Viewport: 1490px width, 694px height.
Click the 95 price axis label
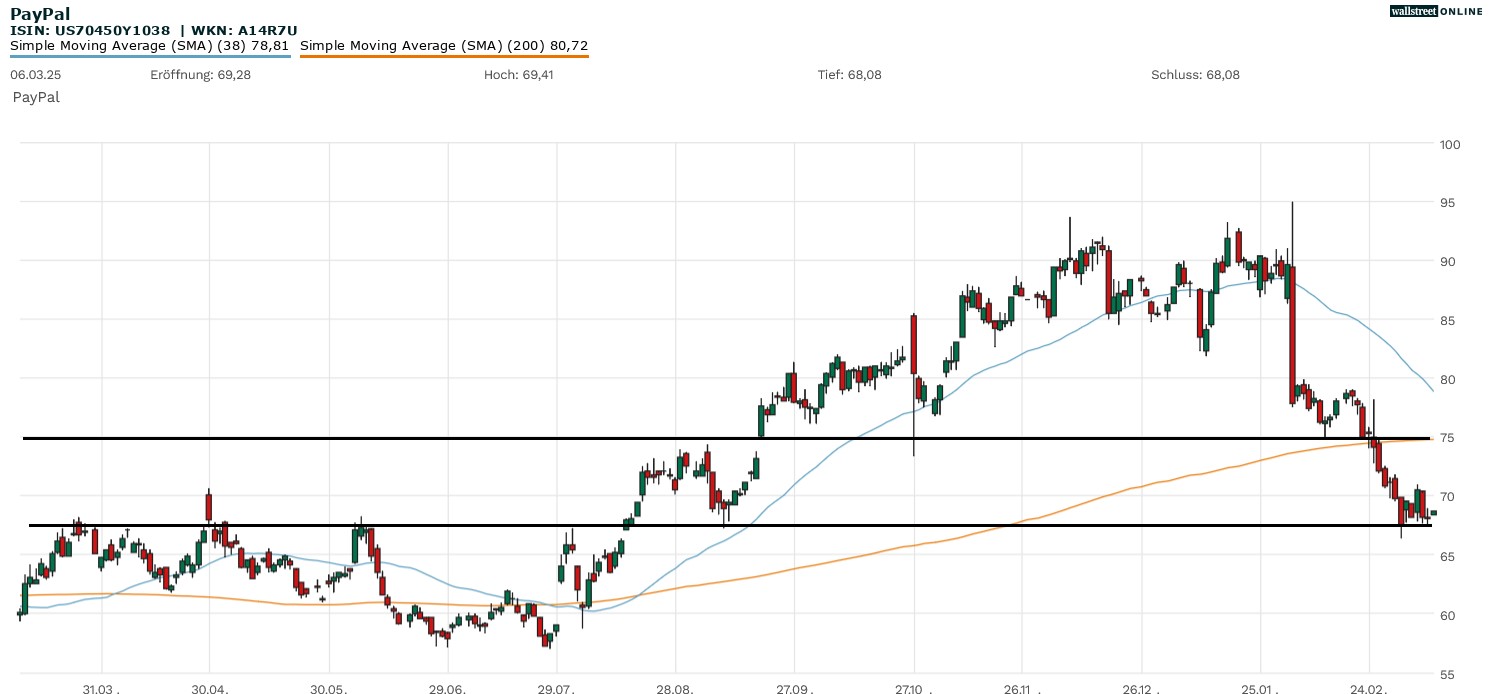pos(1447,203)
